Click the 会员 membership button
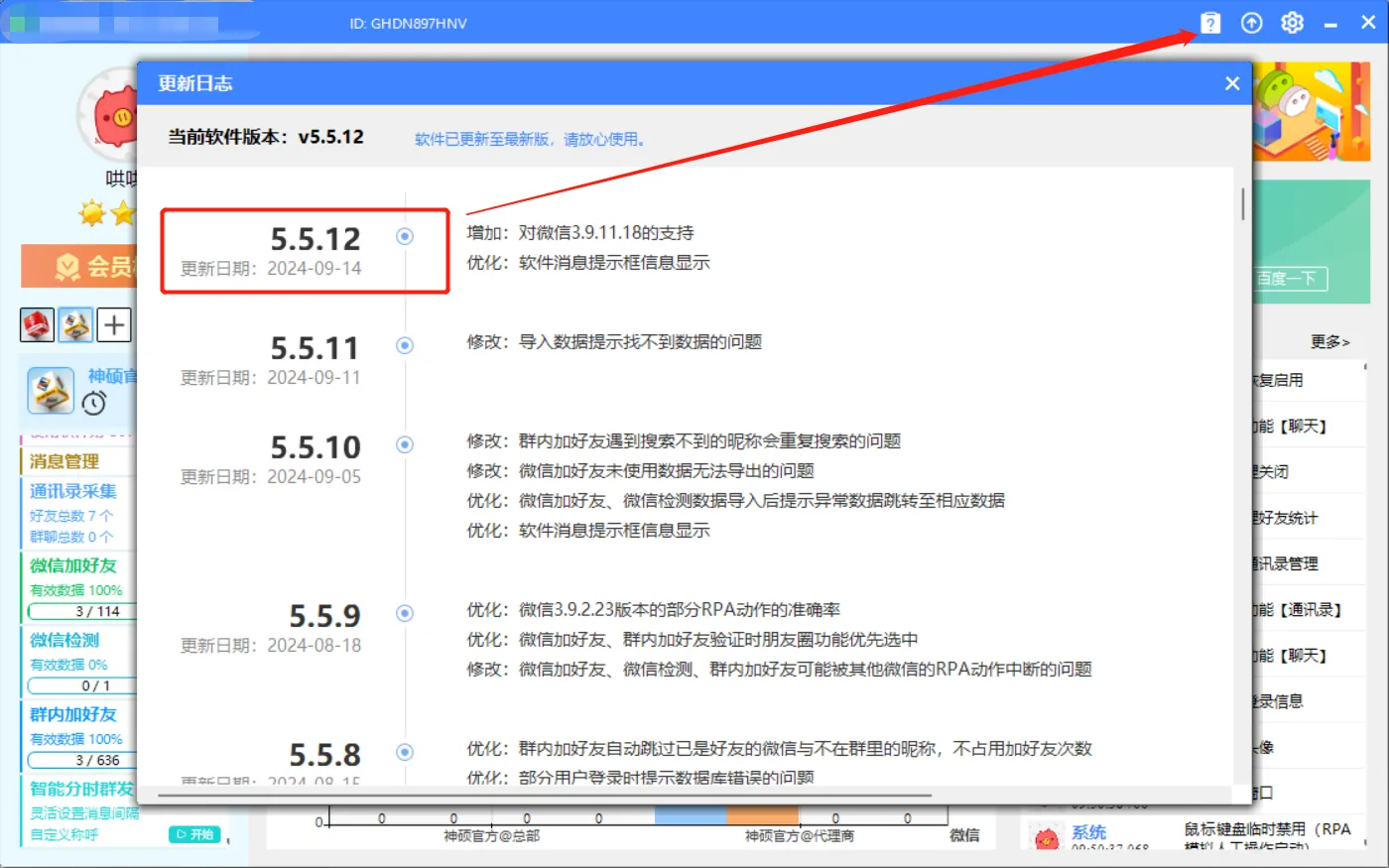This screenshot has height=868, width=1389. coord(79,266)
